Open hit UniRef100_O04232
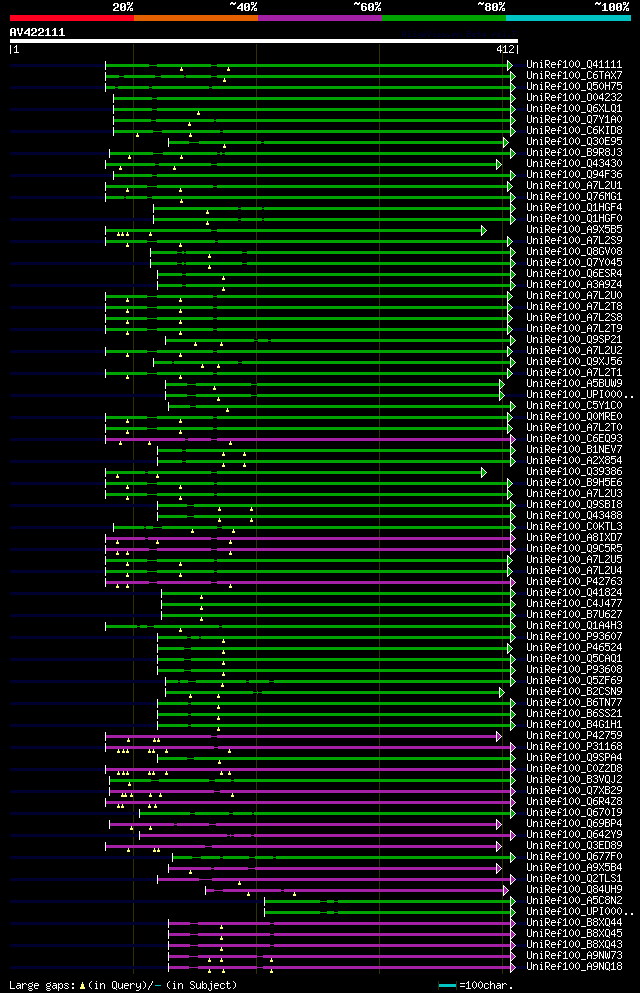This screenshot has height=993, width=640. click(574, 98)
